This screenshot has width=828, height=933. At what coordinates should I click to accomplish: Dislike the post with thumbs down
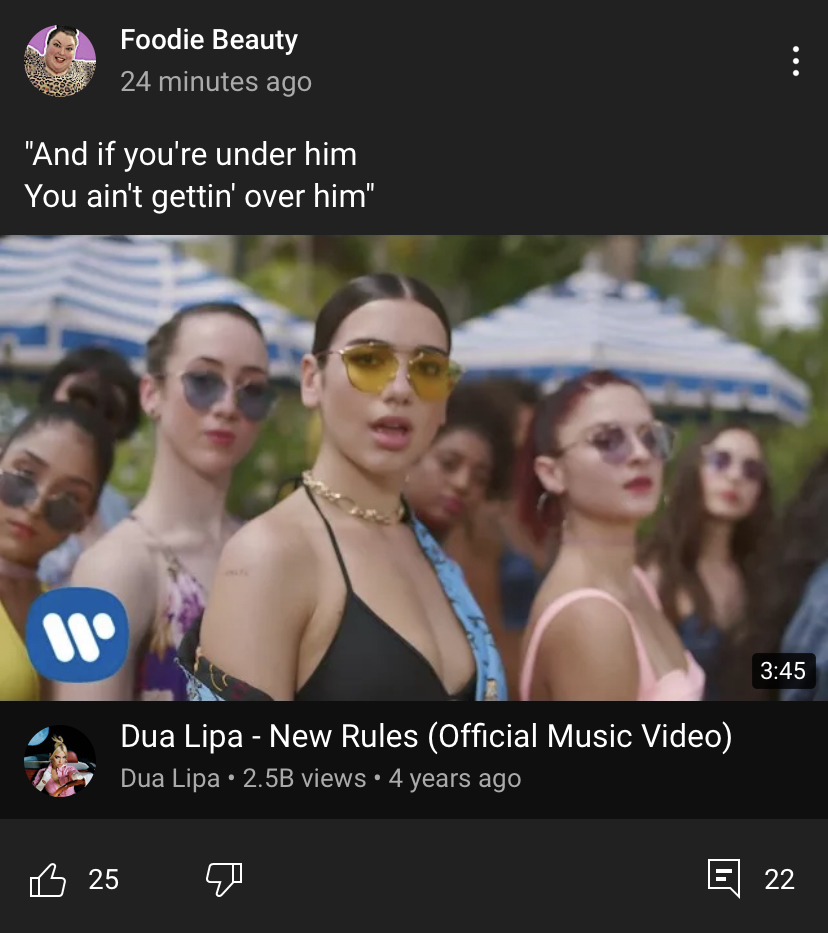224,879
